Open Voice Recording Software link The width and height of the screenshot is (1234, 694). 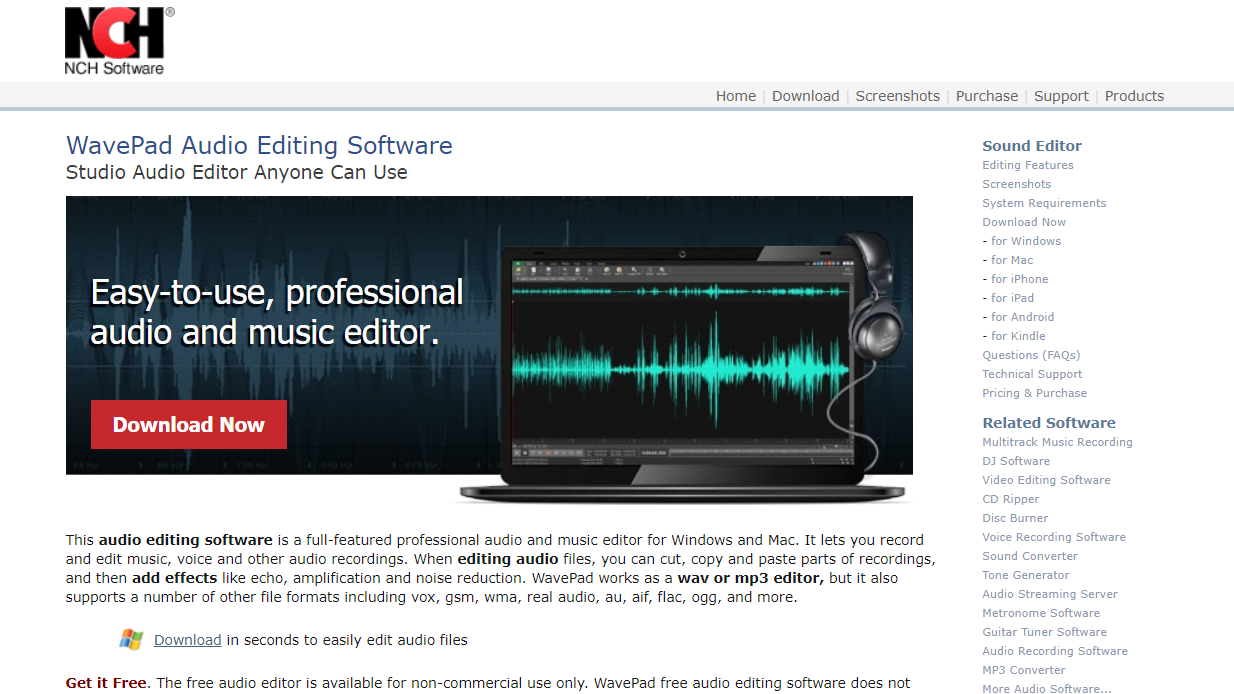point(1054,537)
